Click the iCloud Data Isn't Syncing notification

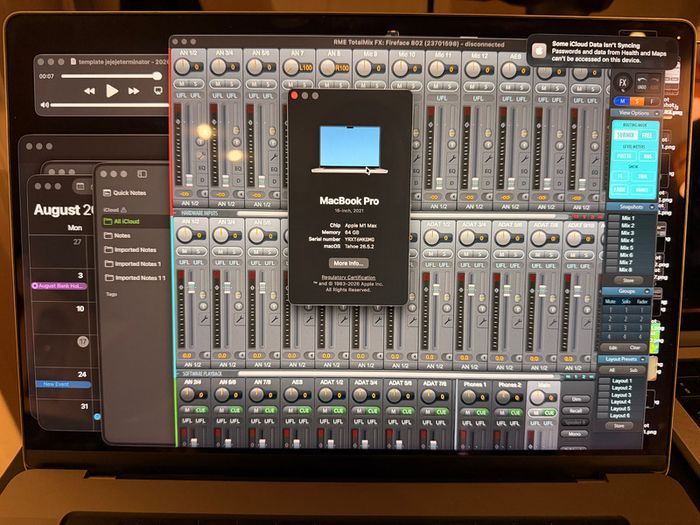point(601,52)
